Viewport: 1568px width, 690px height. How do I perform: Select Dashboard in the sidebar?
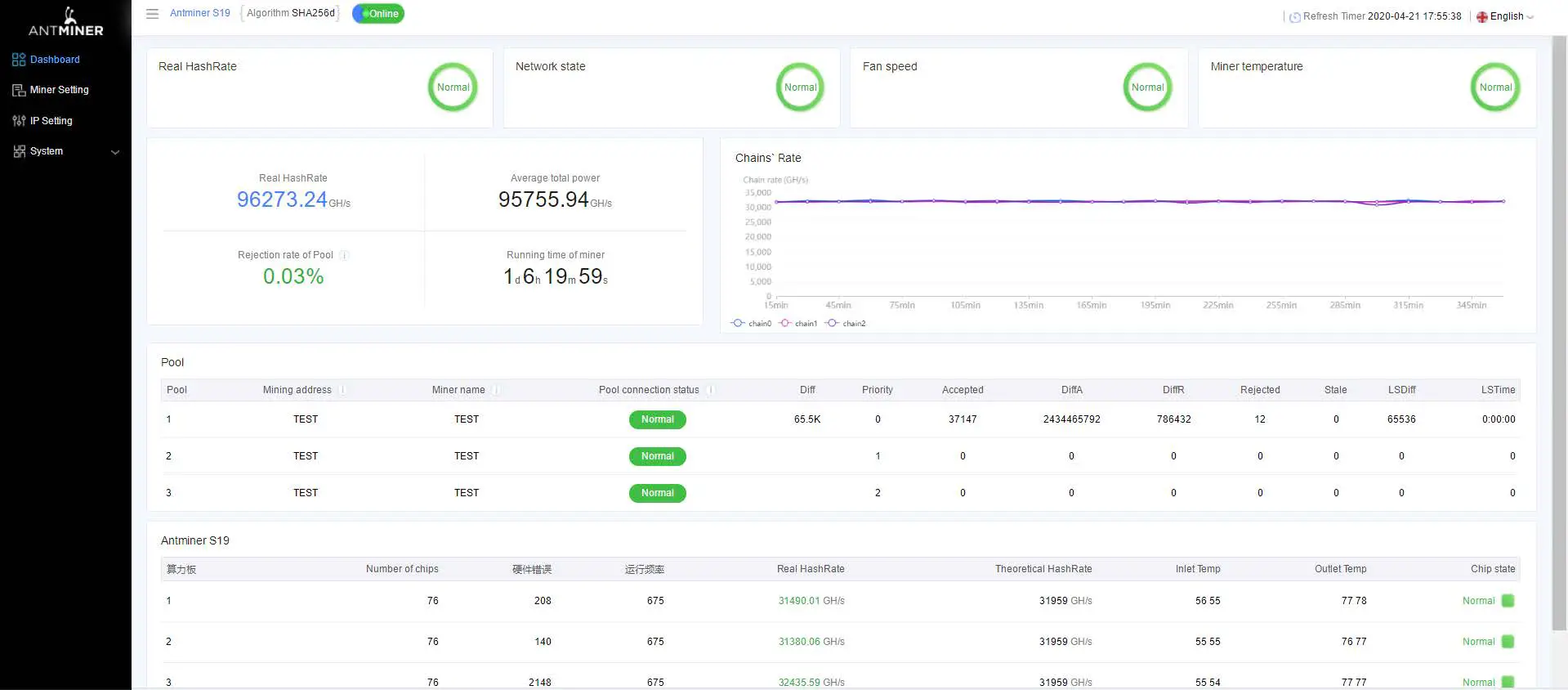55,60
